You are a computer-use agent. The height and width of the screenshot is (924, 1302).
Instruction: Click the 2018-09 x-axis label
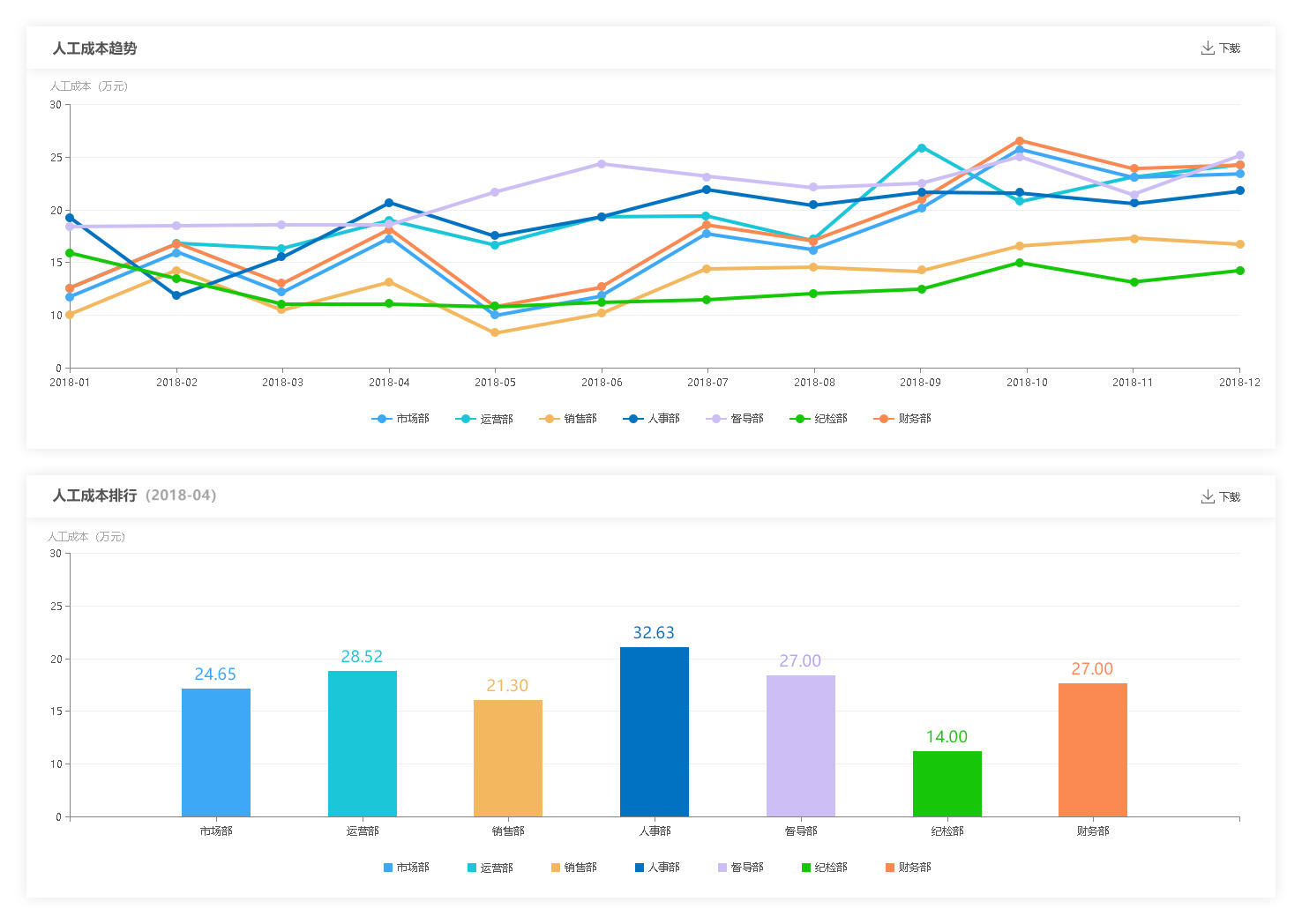coord(921,383)
